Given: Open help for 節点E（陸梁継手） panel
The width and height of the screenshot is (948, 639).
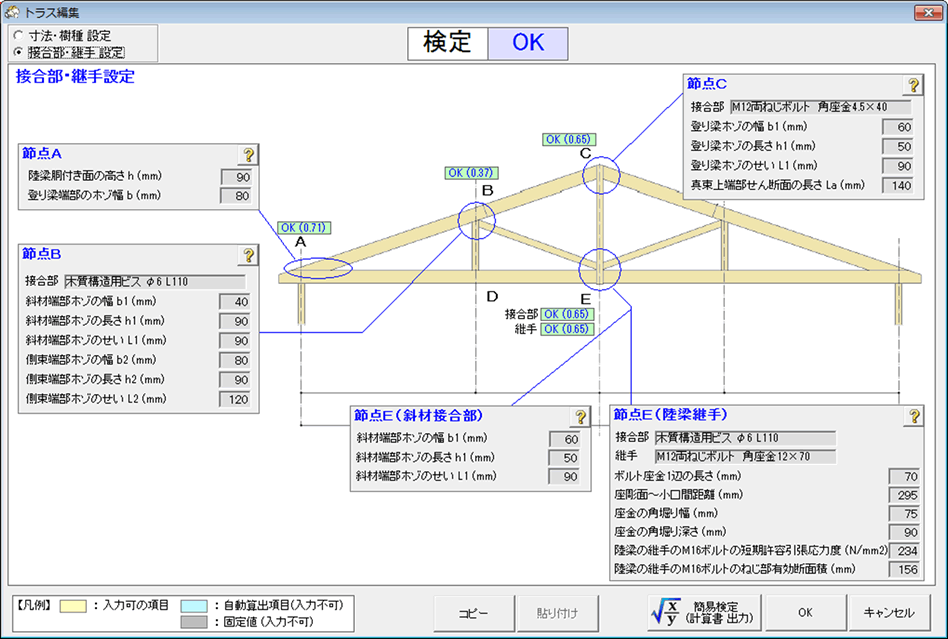Looking at the screenshot, I should click(x=914, y=416).
